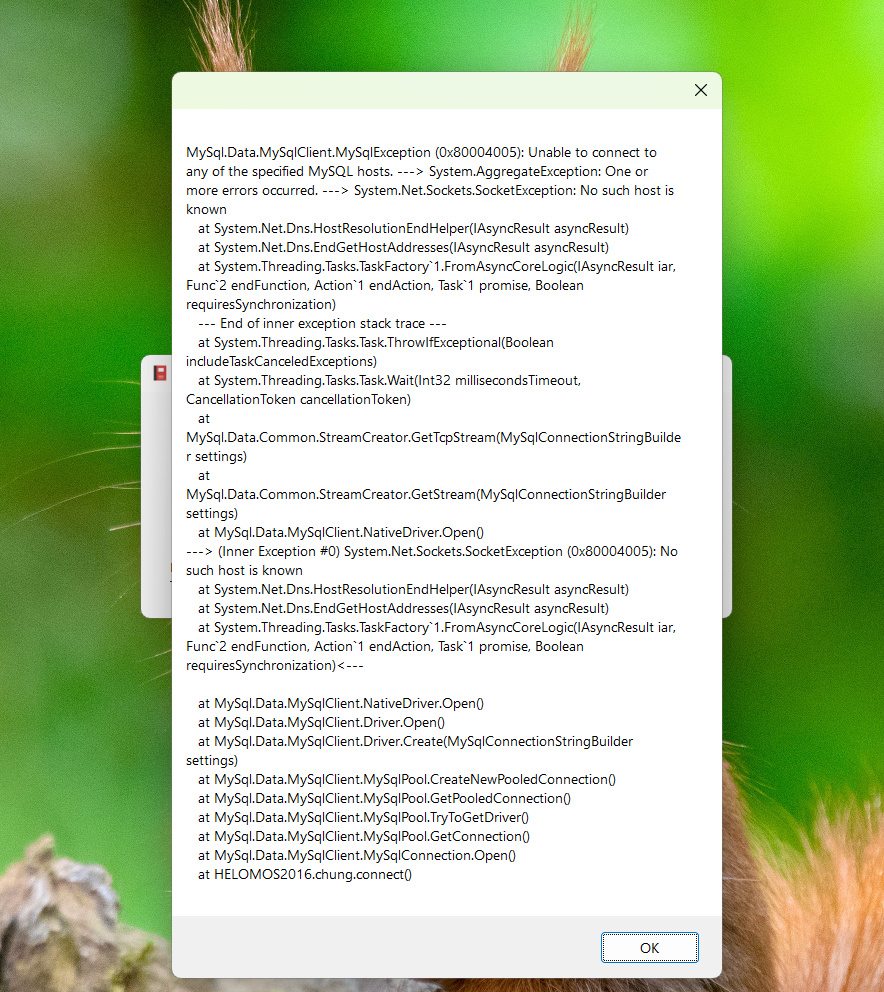Screen dimensions: 884x992
Task: Click the text 'at MySql.Data.MySqlClient.MySqlConnection.Open()'
Action: [357, 855]
